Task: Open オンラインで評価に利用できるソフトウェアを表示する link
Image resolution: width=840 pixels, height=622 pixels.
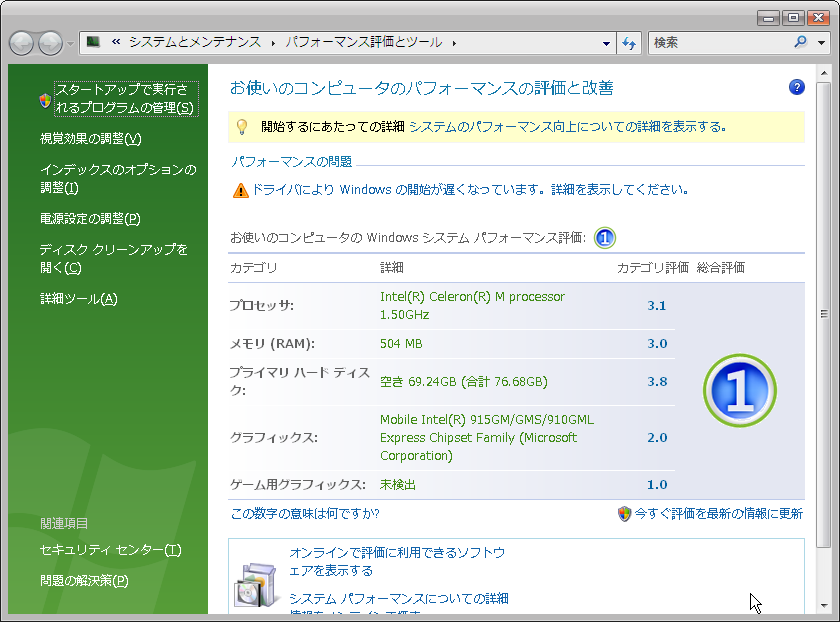Action: click(x=397, y=561)
